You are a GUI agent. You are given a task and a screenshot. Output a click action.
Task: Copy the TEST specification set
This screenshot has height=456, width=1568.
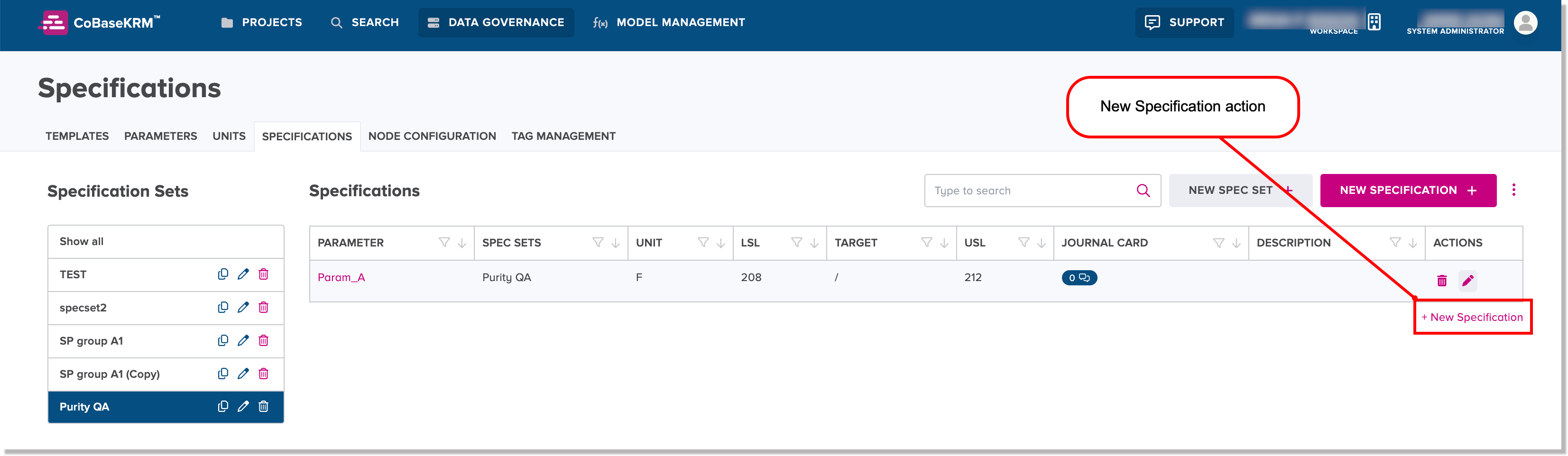[x=223, y=274]
